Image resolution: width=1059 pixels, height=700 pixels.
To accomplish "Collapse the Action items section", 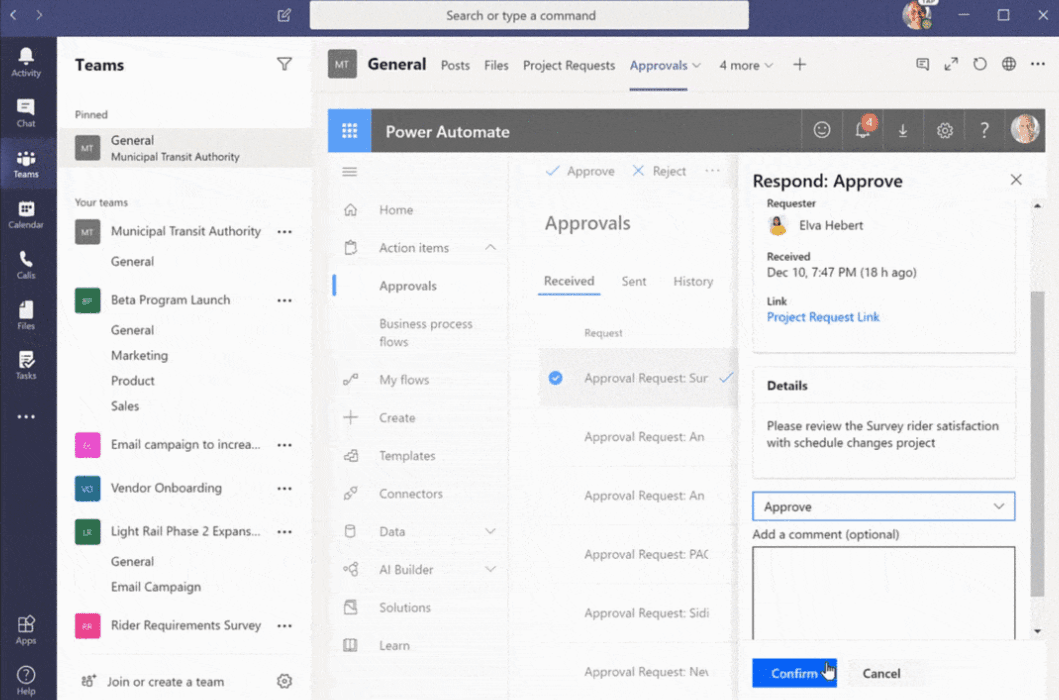I will tap(490, 247).
